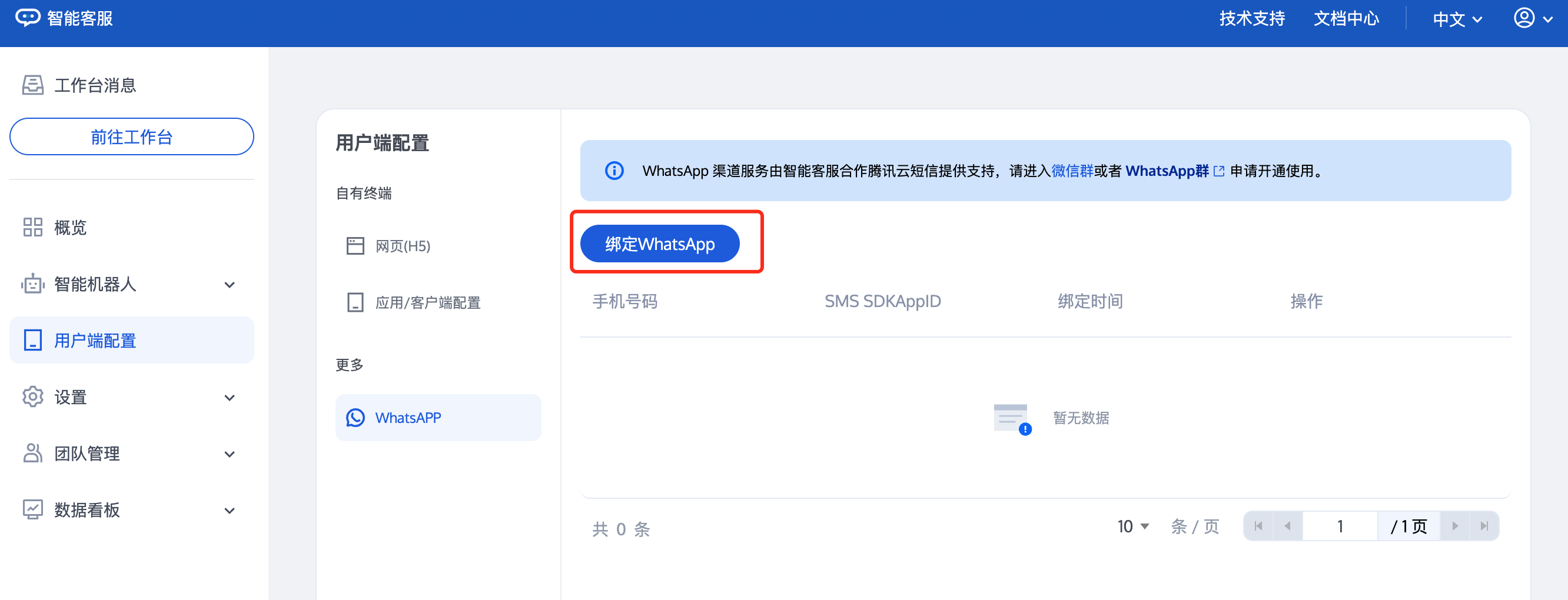Open the 10 rows-per-page dropdown

(x=1133, y=526)
